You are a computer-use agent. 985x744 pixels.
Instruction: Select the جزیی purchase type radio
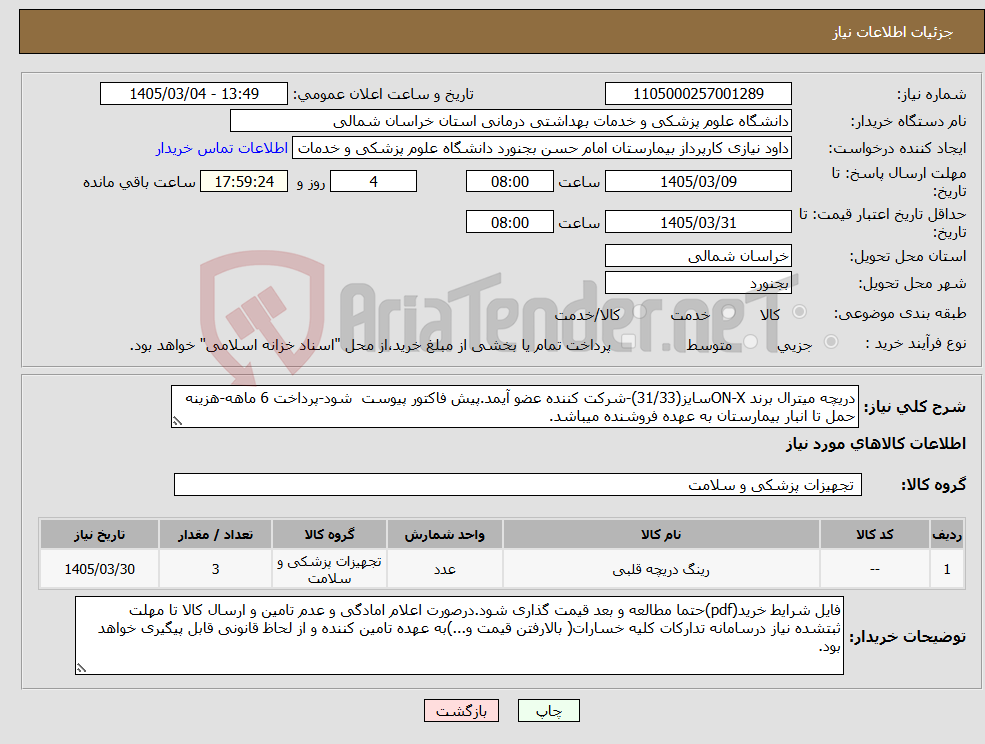(x=830, y=342)
